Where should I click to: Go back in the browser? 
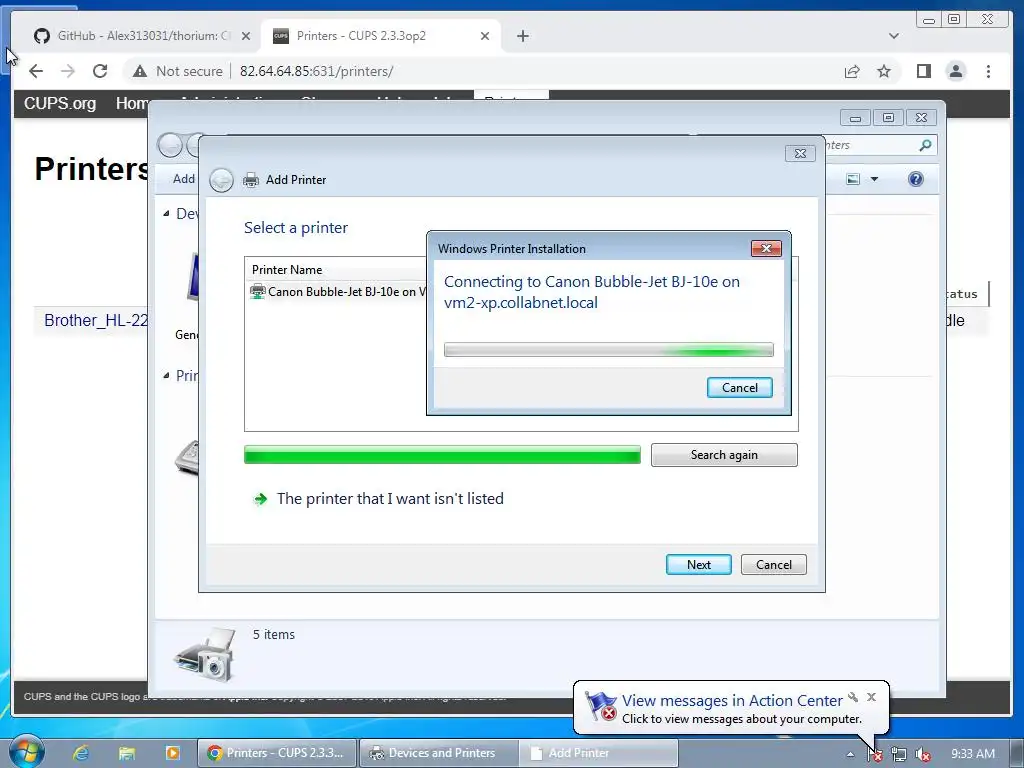36,71
